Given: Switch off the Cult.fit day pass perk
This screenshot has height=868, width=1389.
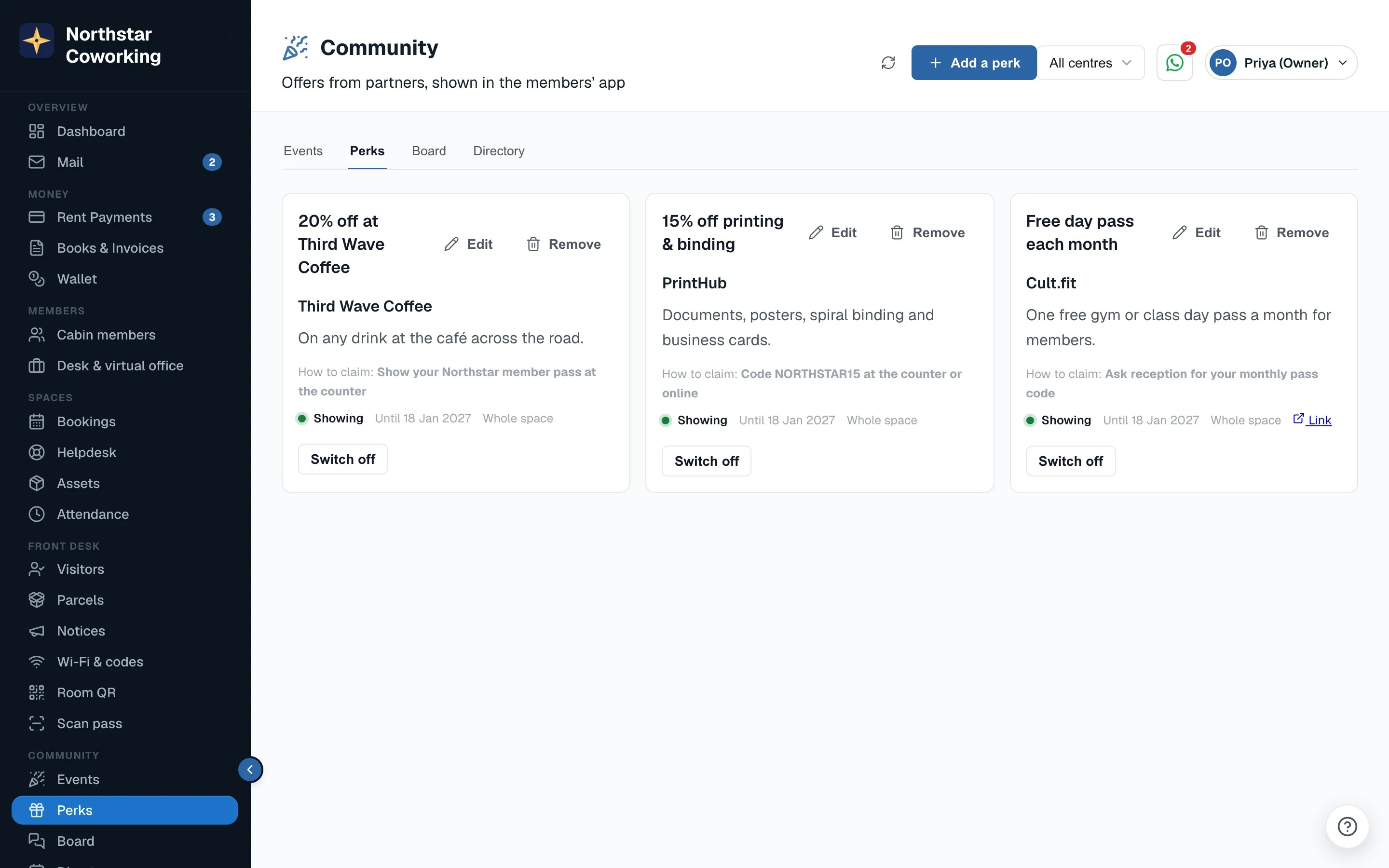Looking at the screenshot, I should (x=1071, y=461).
